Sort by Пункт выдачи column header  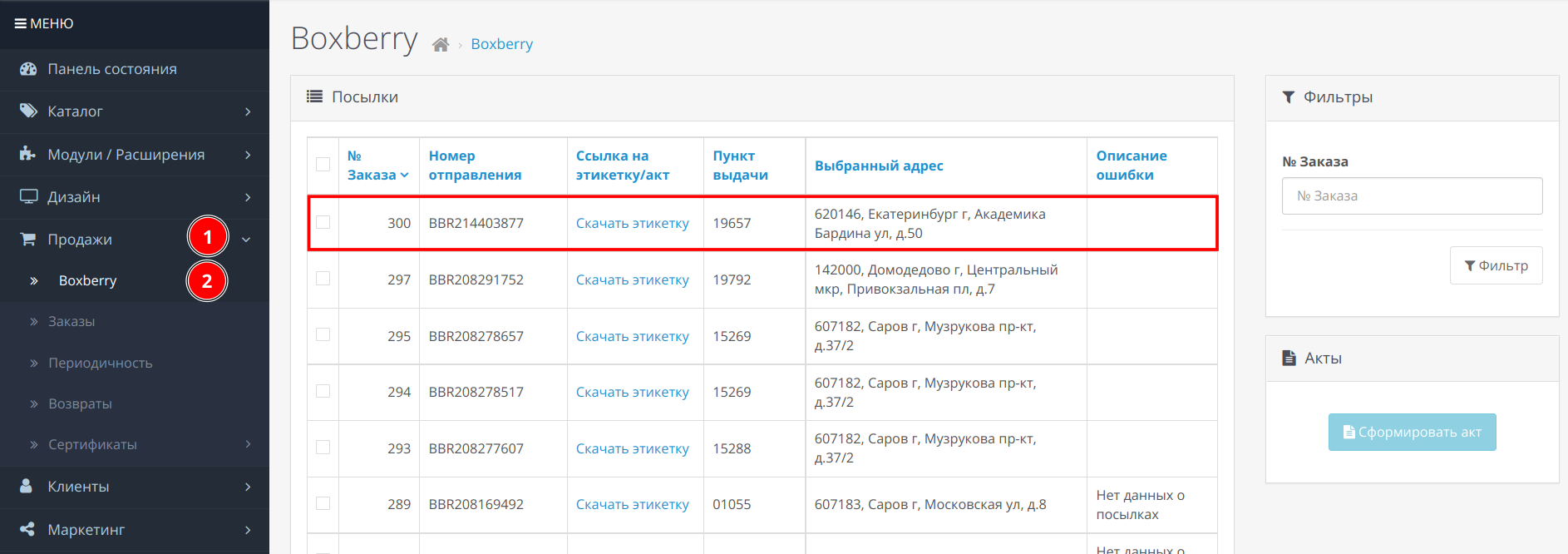coord(740,166)
